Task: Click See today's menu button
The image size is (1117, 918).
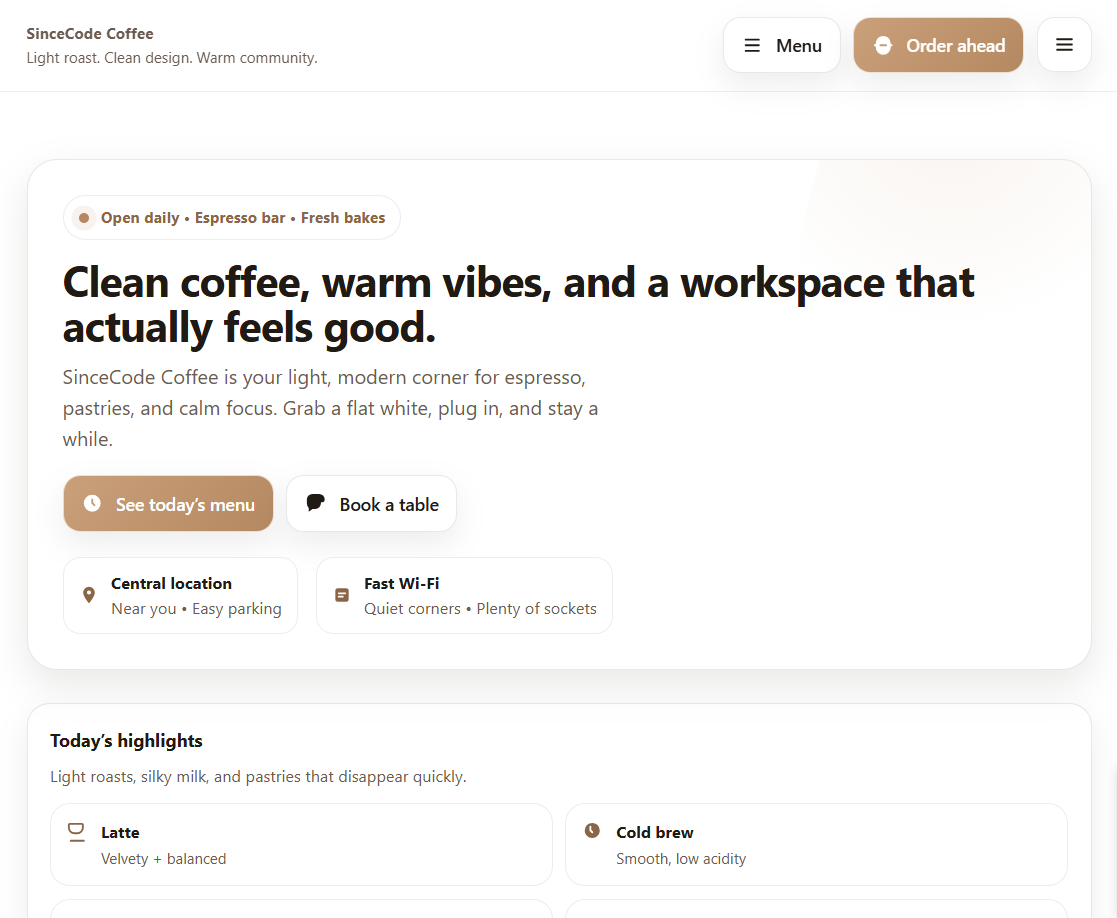Action: click(x=168, y=504)
